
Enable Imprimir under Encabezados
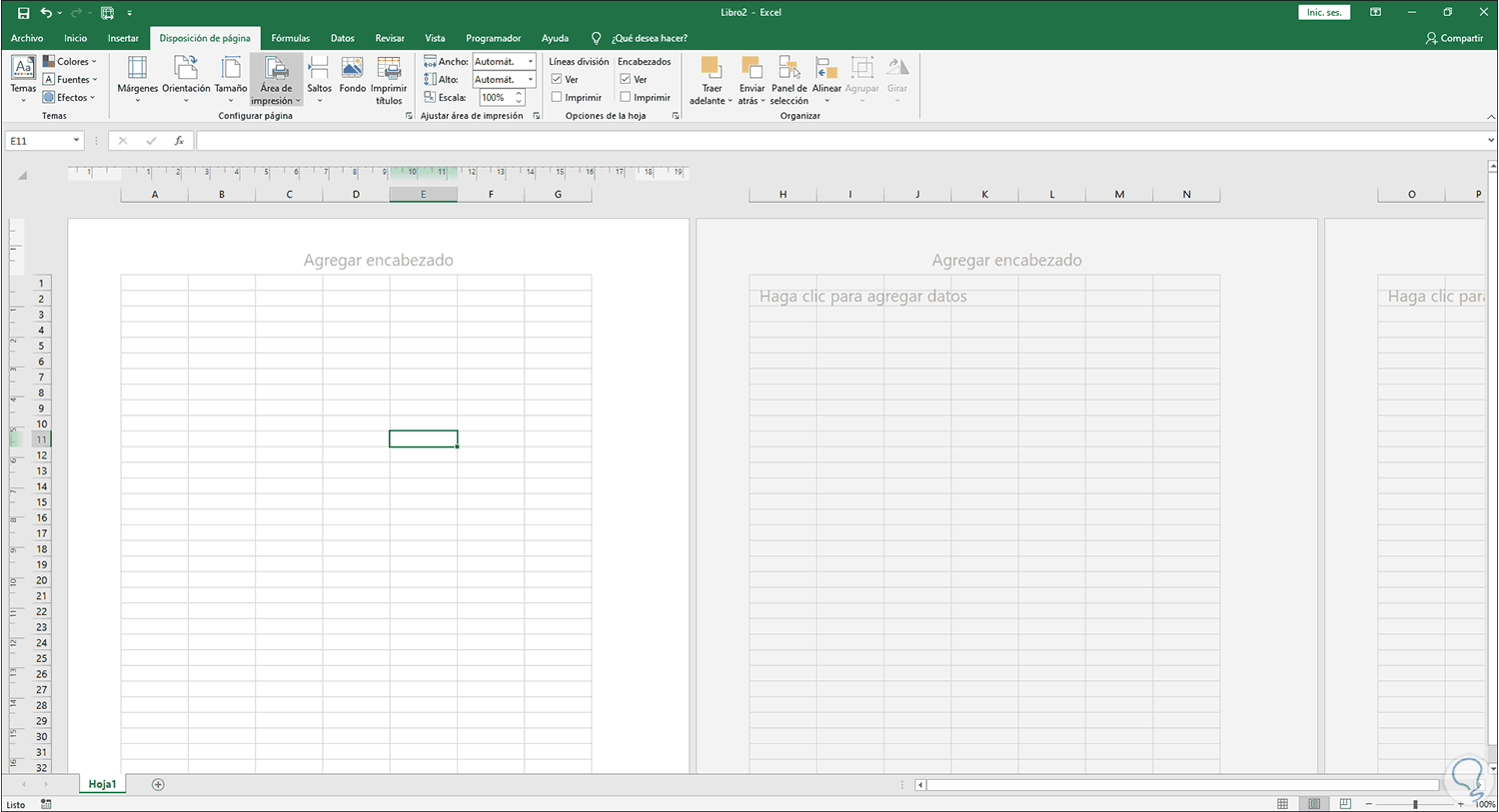click(x=625, y=97)
